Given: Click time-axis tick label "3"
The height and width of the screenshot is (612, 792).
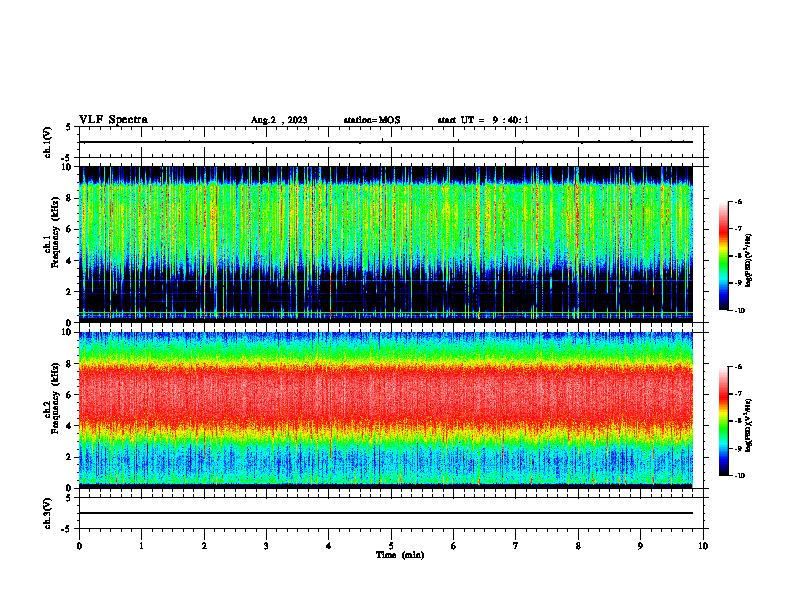Looking at the screenshot, I should tap(266, 546).
